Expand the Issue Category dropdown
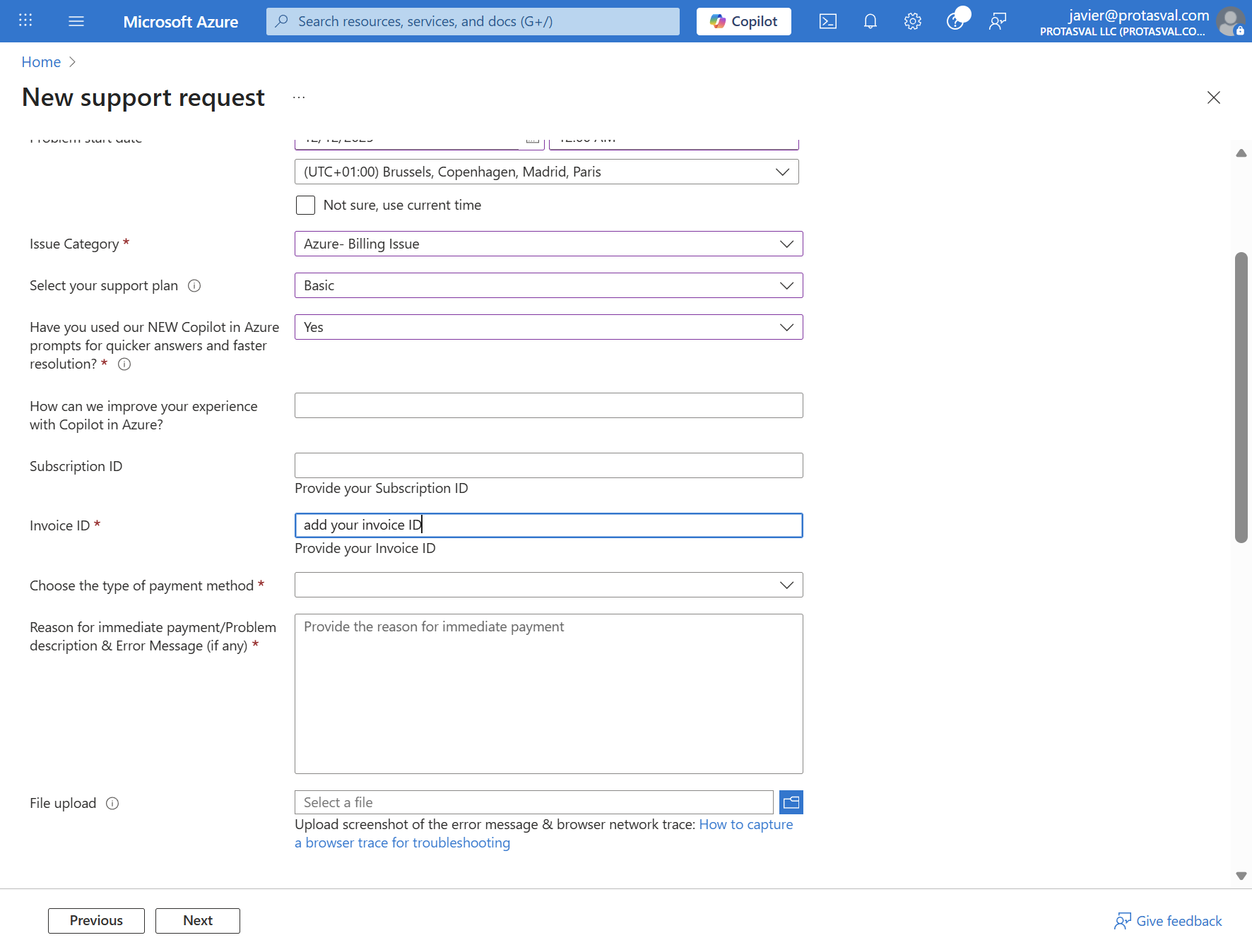This screenshot has height=952, width=1252. click(x=548, y=244)
